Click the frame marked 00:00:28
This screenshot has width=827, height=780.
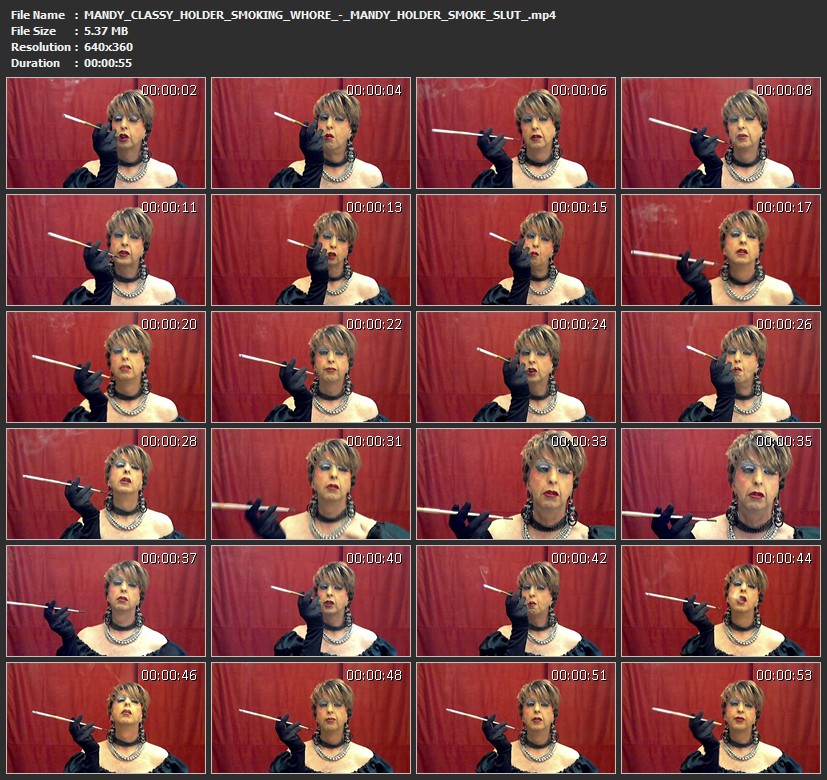pos(105,484)
